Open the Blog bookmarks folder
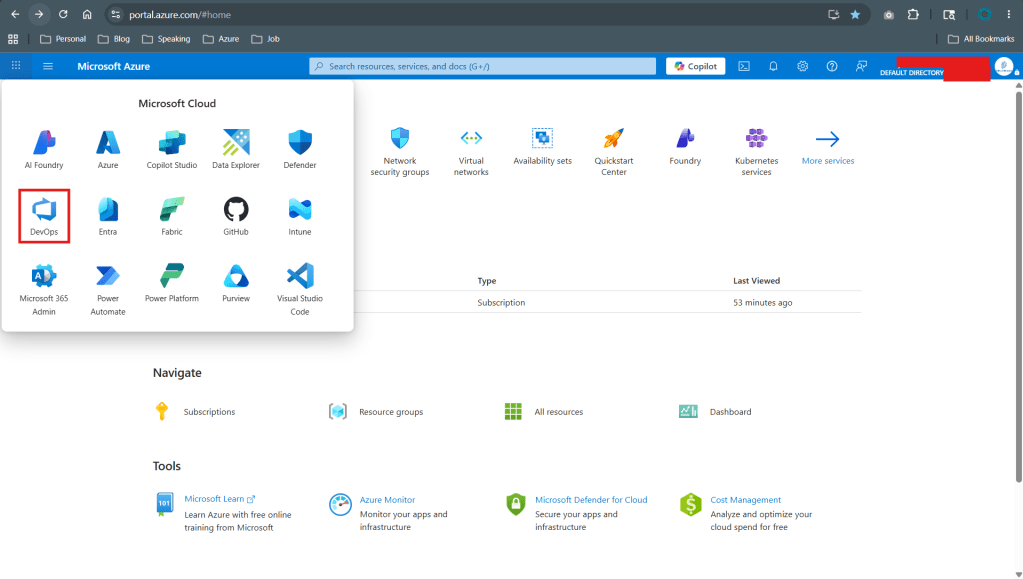This screenshot has height=579, width=1023. (x=114, y=39)
